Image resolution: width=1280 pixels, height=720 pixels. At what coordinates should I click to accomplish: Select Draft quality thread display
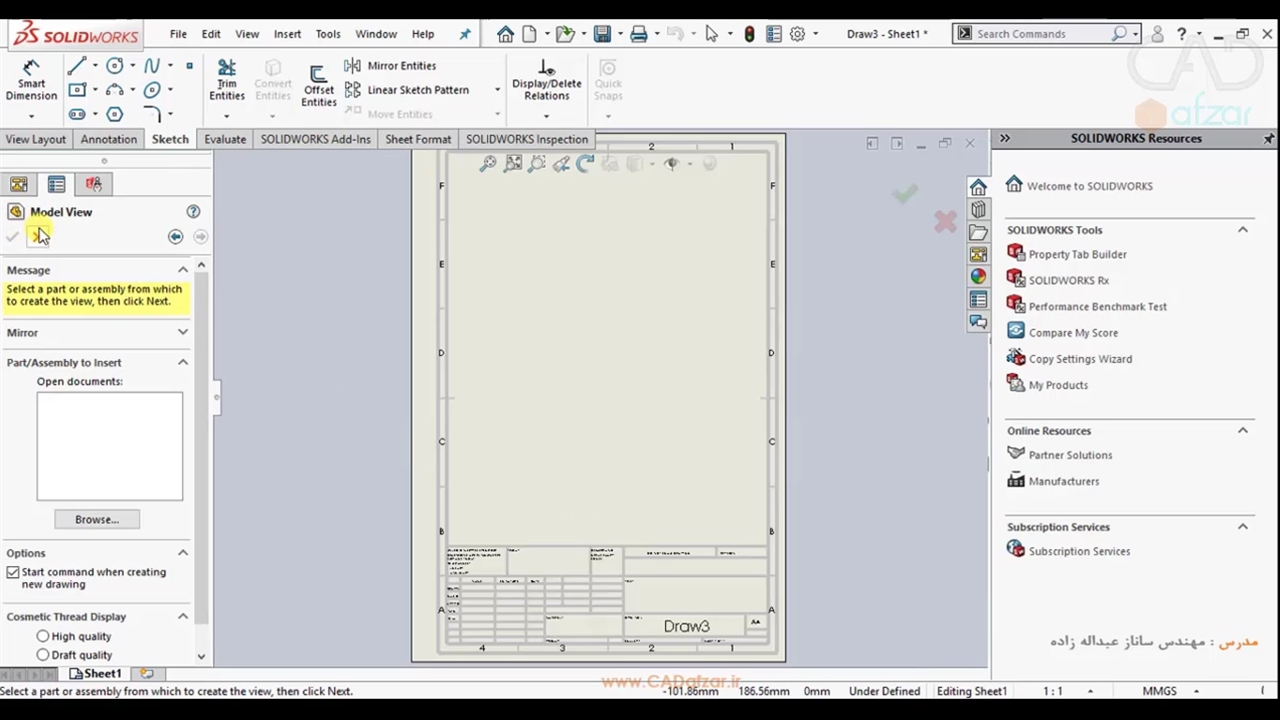(x=43, y=655)
